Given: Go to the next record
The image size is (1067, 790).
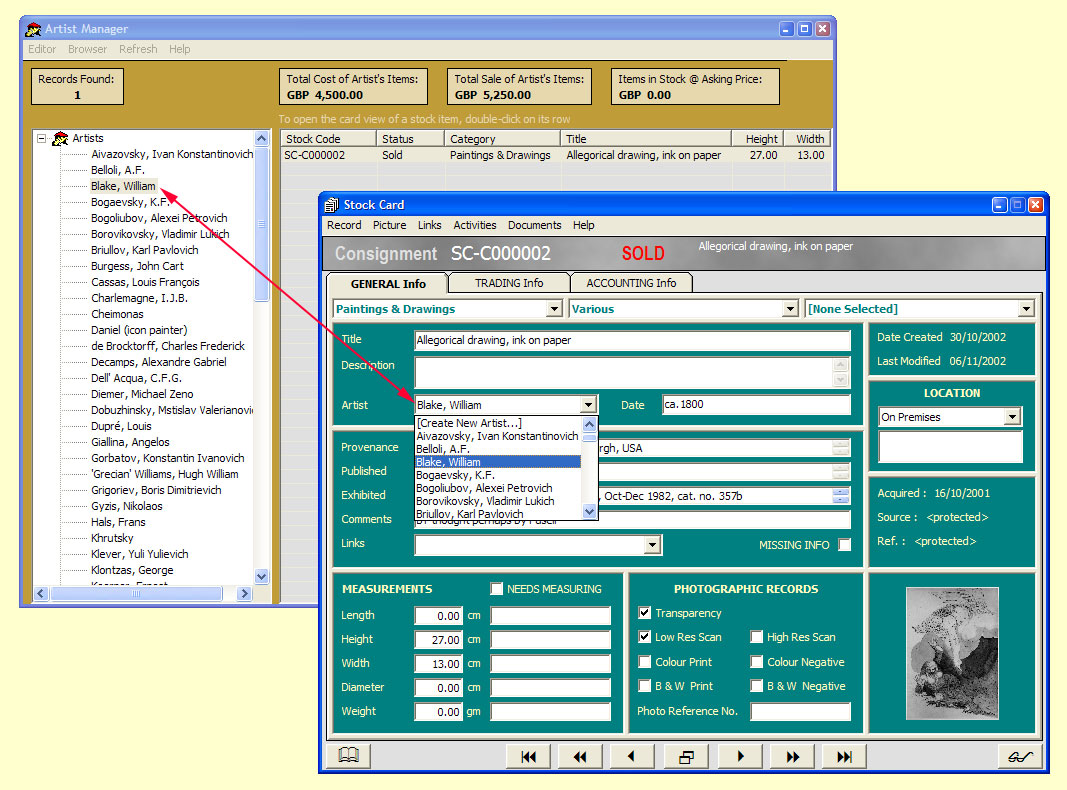Looking at the screenshot, I should coord(741,757).
